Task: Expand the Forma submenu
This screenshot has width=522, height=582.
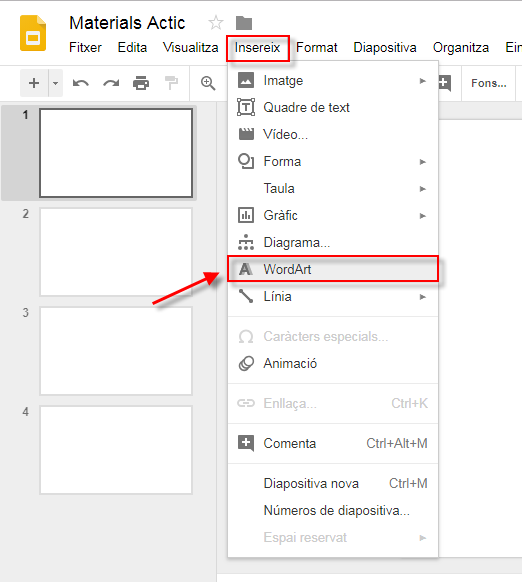Action: coord(333,161)
